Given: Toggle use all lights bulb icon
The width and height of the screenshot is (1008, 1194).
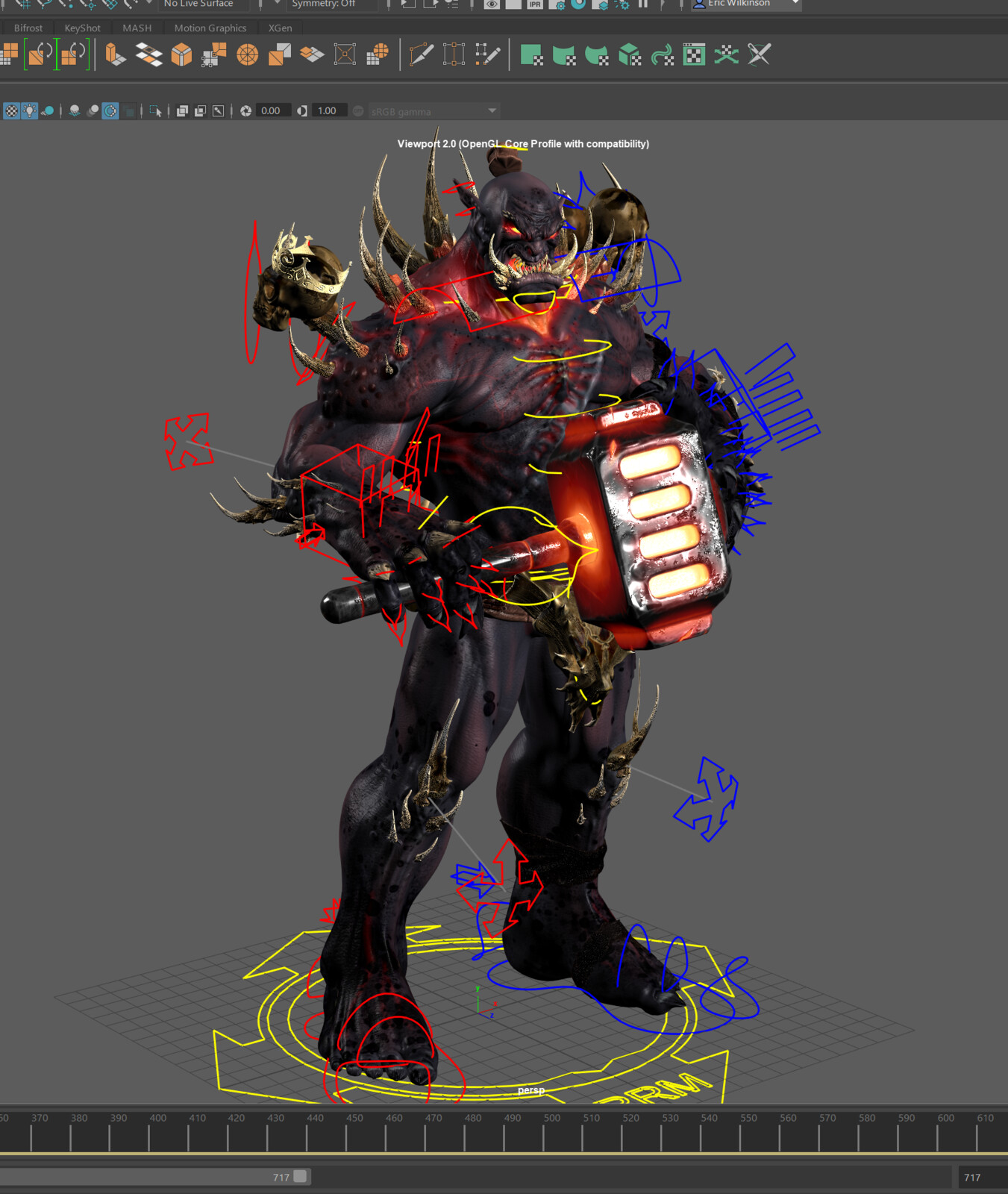Looking at the screenshot, I should pos(29,111).
